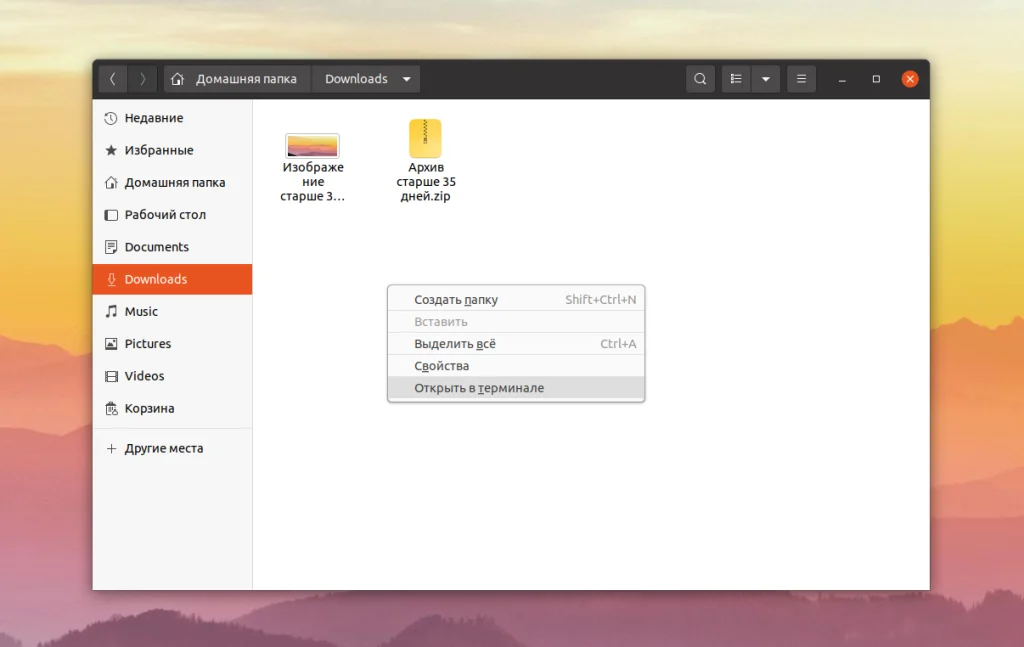Click the Music note icon in sidebar
The image size is (1024, 647).
pos(112,311)
